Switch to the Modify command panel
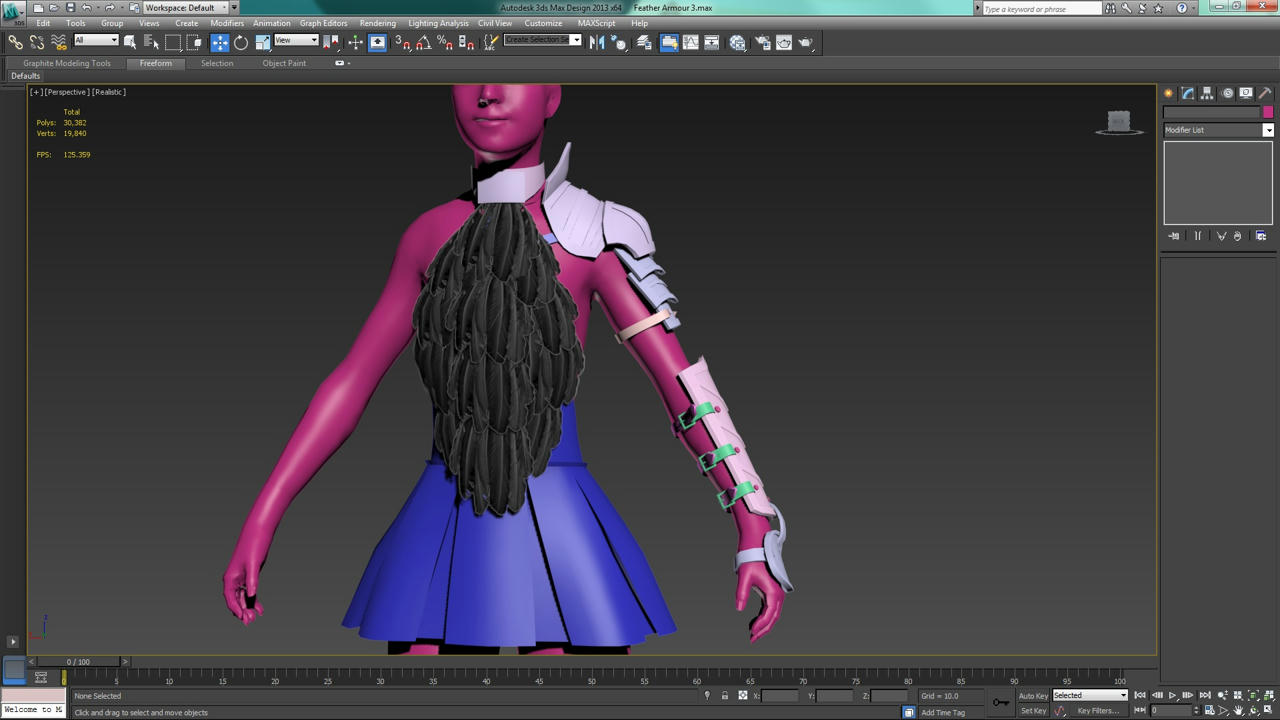The image size is (1280, 720). tap(1188, 93)
